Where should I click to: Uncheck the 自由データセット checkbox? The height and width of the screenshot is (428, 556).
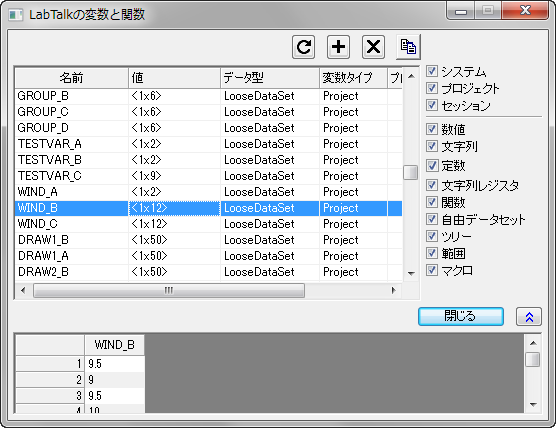[x=432, y=219]
